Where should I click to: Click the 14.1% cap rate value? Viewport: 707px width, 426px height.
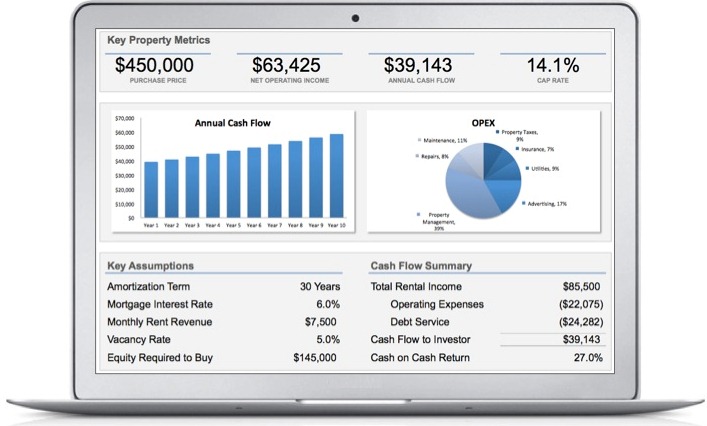tap(553, 65)
